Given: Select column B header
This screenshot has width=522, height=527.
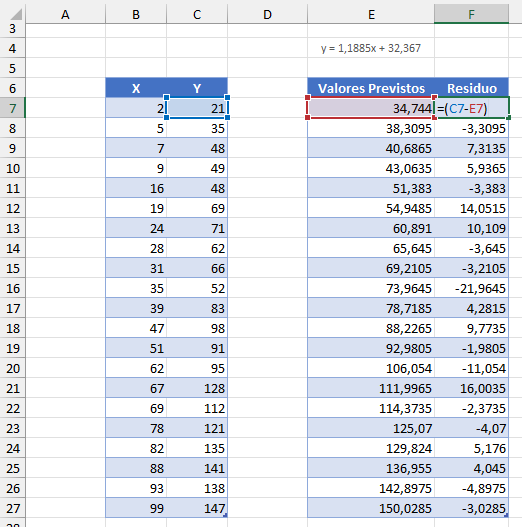Looking at the screenshot, I should point(136,14).
